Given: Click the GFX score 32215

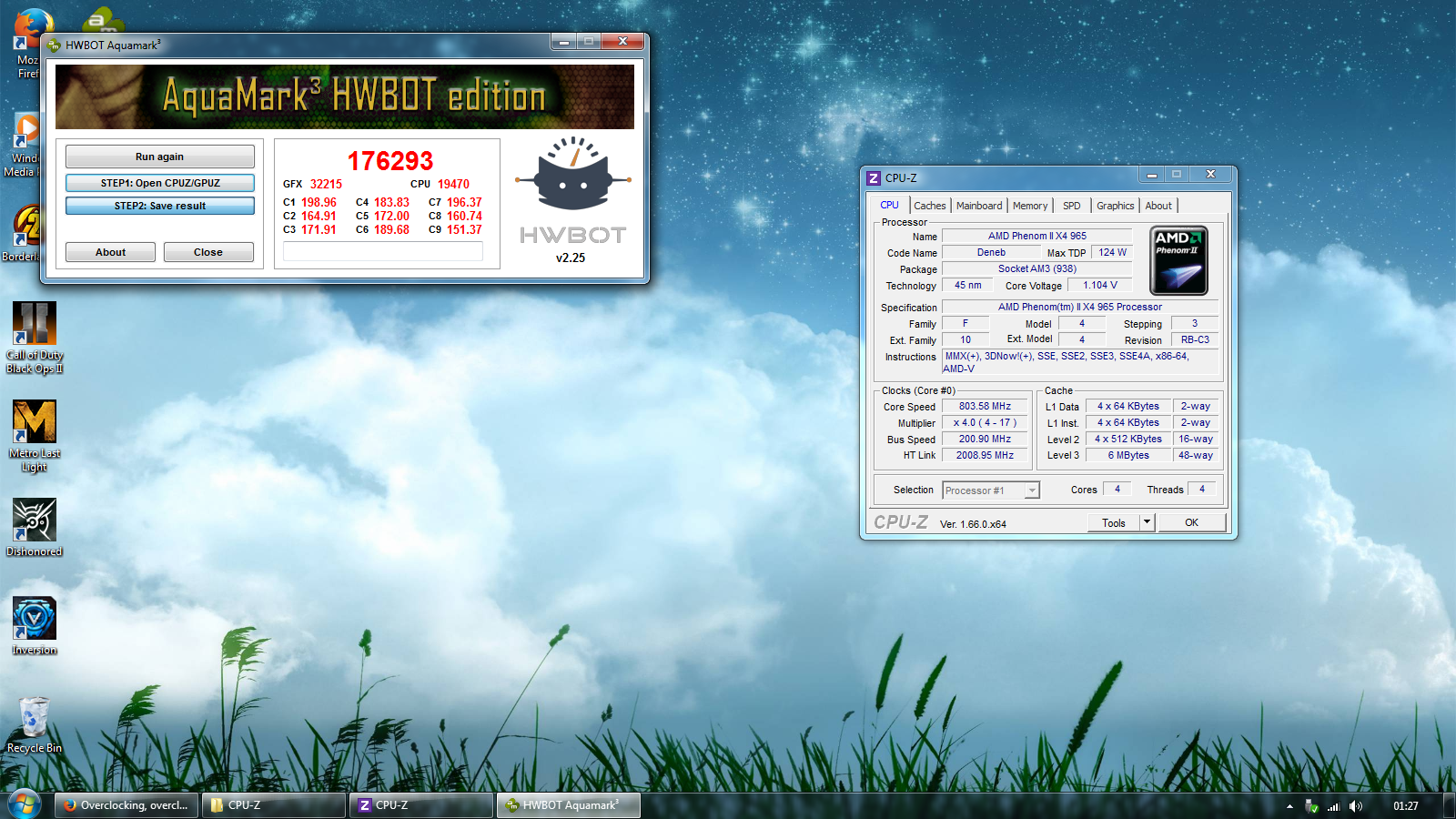Looking at the screenshot, I should 327,184.
